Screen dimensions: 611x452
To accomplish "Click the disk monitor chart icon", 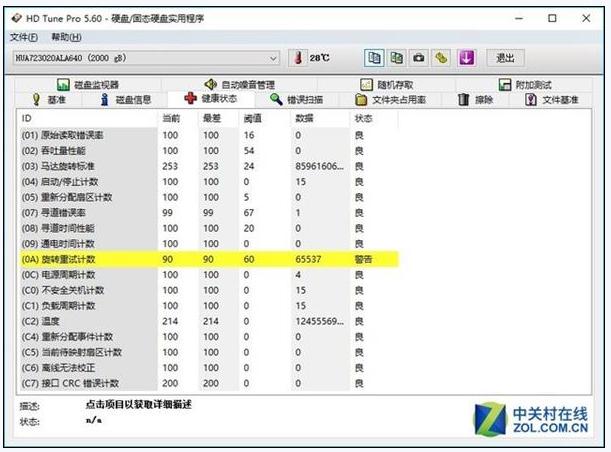I will point(63,85).
